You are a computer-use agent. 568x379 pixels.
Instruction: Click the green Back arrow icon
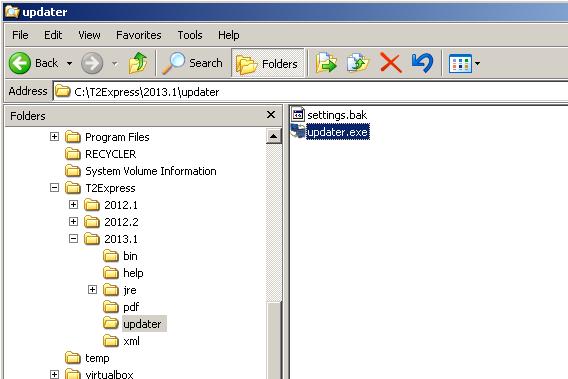[20, 63]
